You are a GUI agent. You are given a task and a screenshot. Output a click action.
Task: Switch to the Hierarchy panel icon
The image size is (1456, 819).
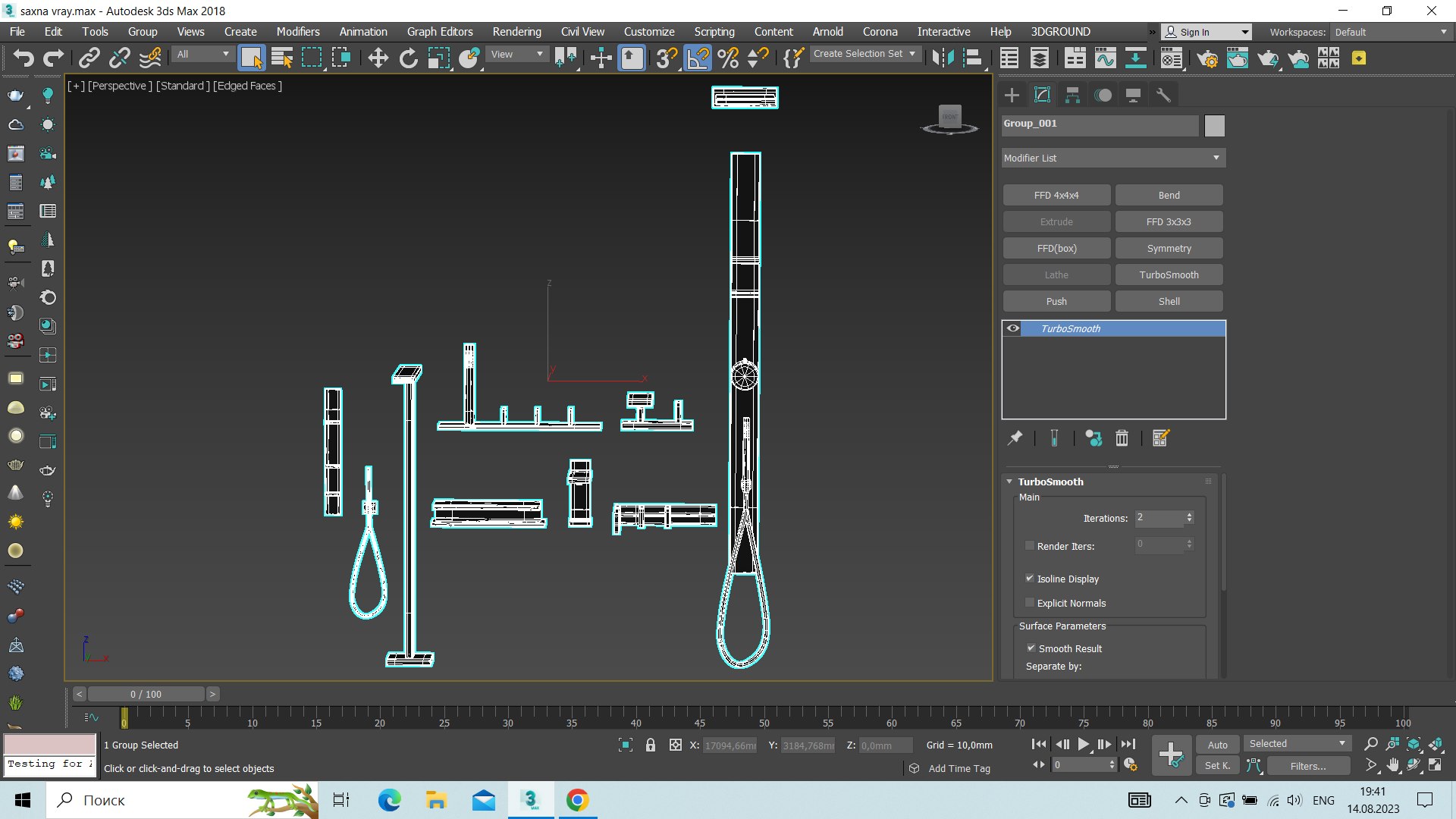(1072, 95)
